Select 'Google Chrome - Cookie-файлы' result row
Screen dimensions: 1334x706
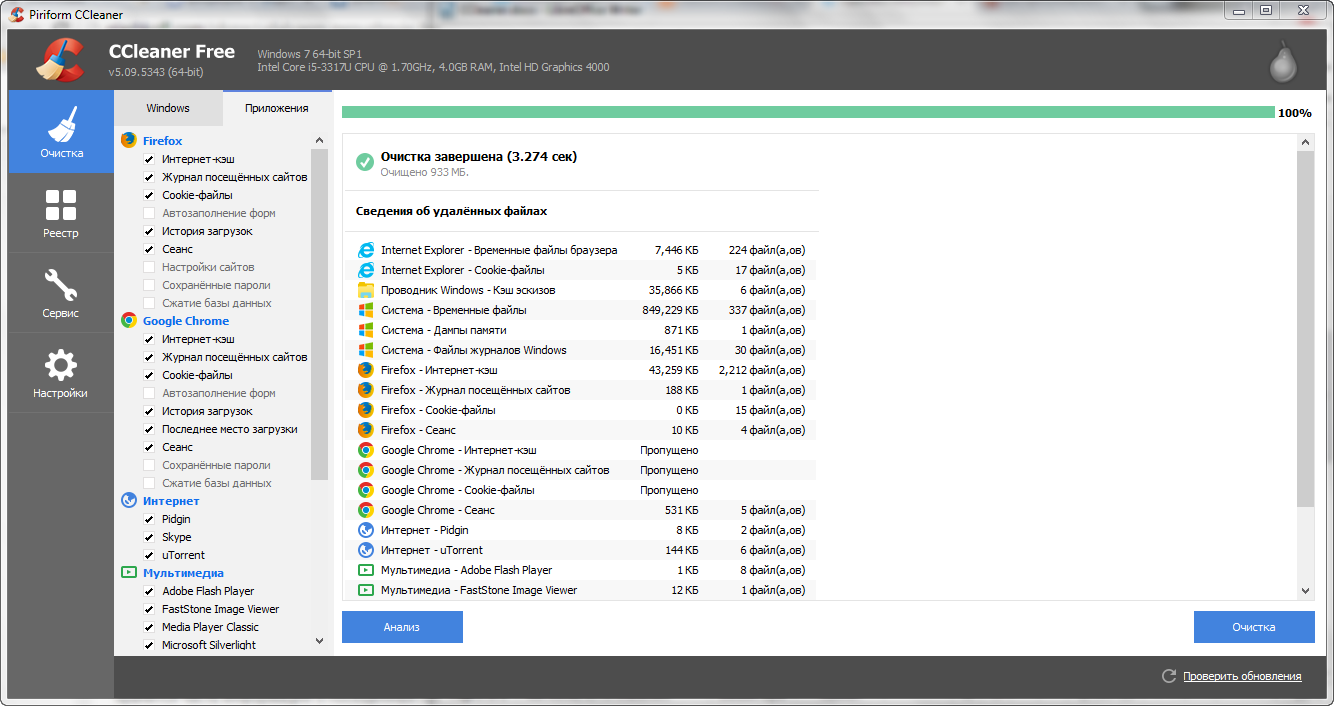(x=580, y=490)
